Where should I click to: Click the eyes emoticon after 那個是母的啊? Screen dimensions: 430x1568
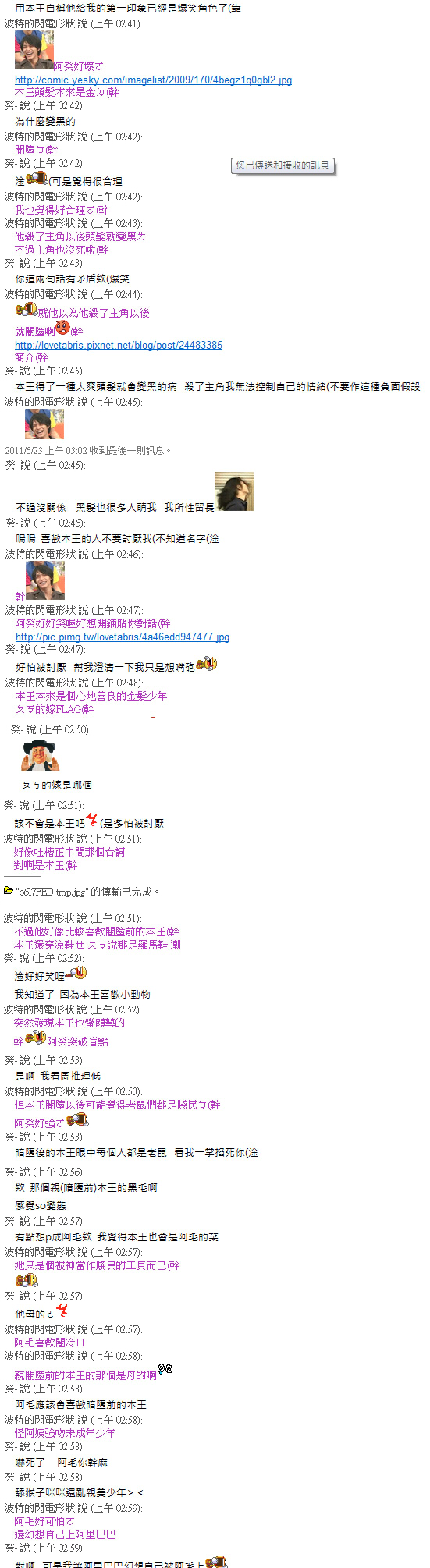165,1368
